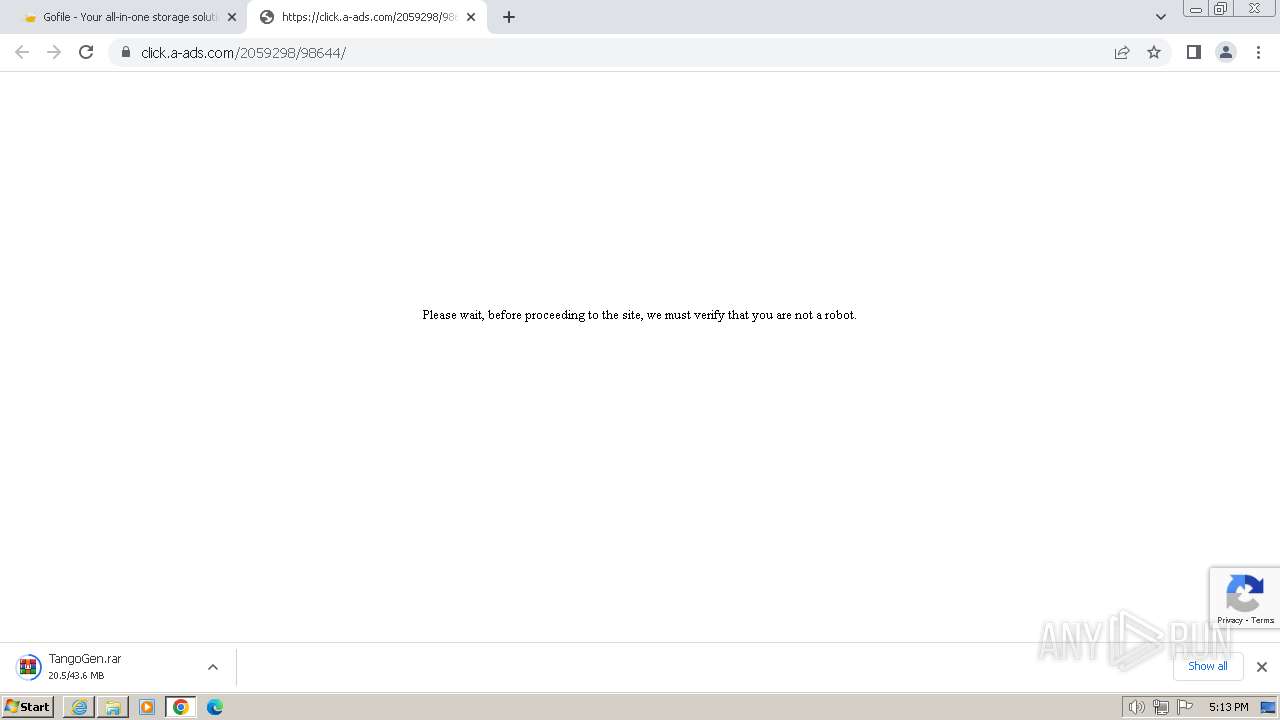The width and height of the screenshot is (1280, 720).
Task: Click the 5:13 PM system clock
Action: (1228, 707)
